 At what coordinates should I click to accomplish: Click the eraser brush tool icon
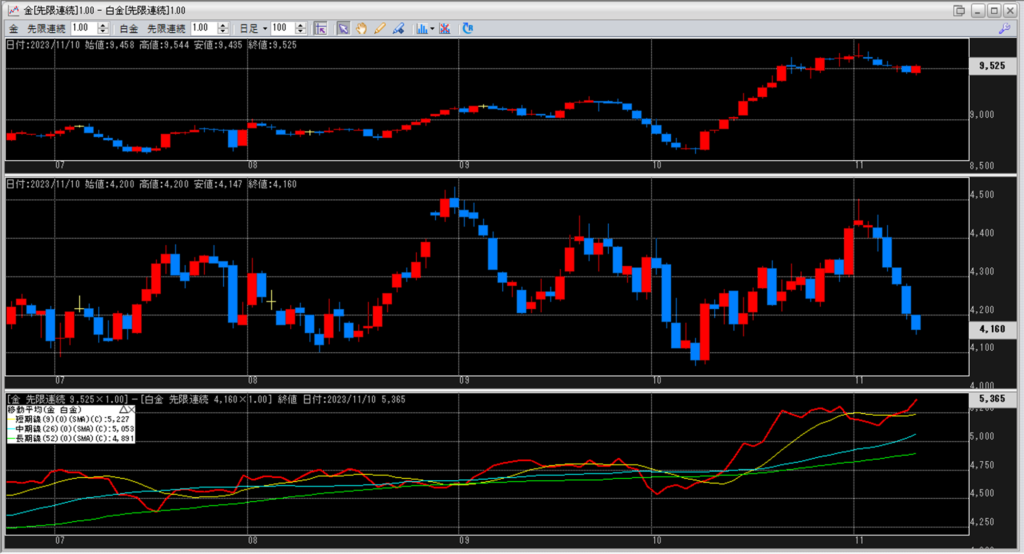[398, 28]
